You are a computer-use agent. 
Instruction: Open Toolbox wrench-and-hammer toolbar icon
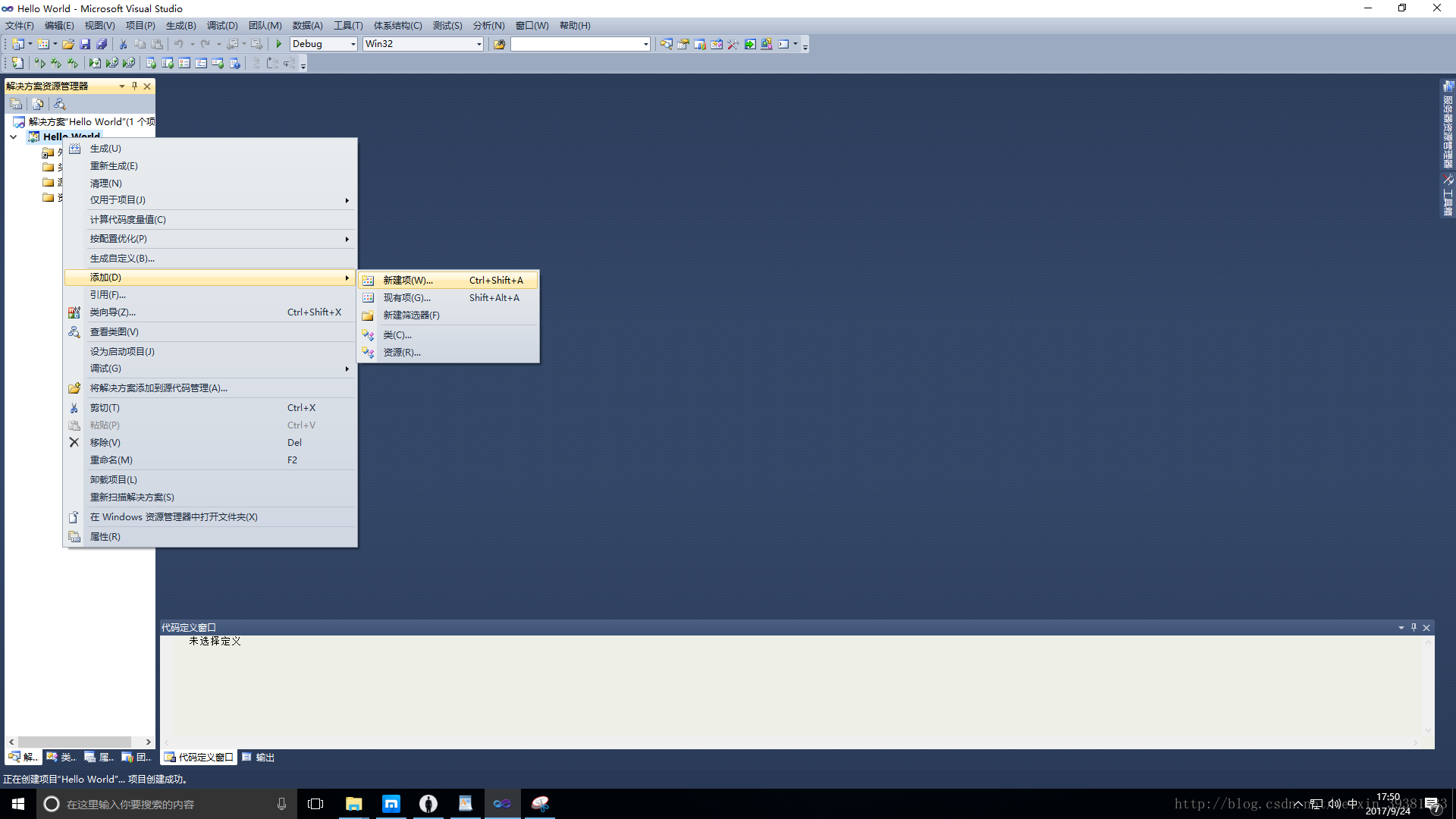[x=733, y=44]
